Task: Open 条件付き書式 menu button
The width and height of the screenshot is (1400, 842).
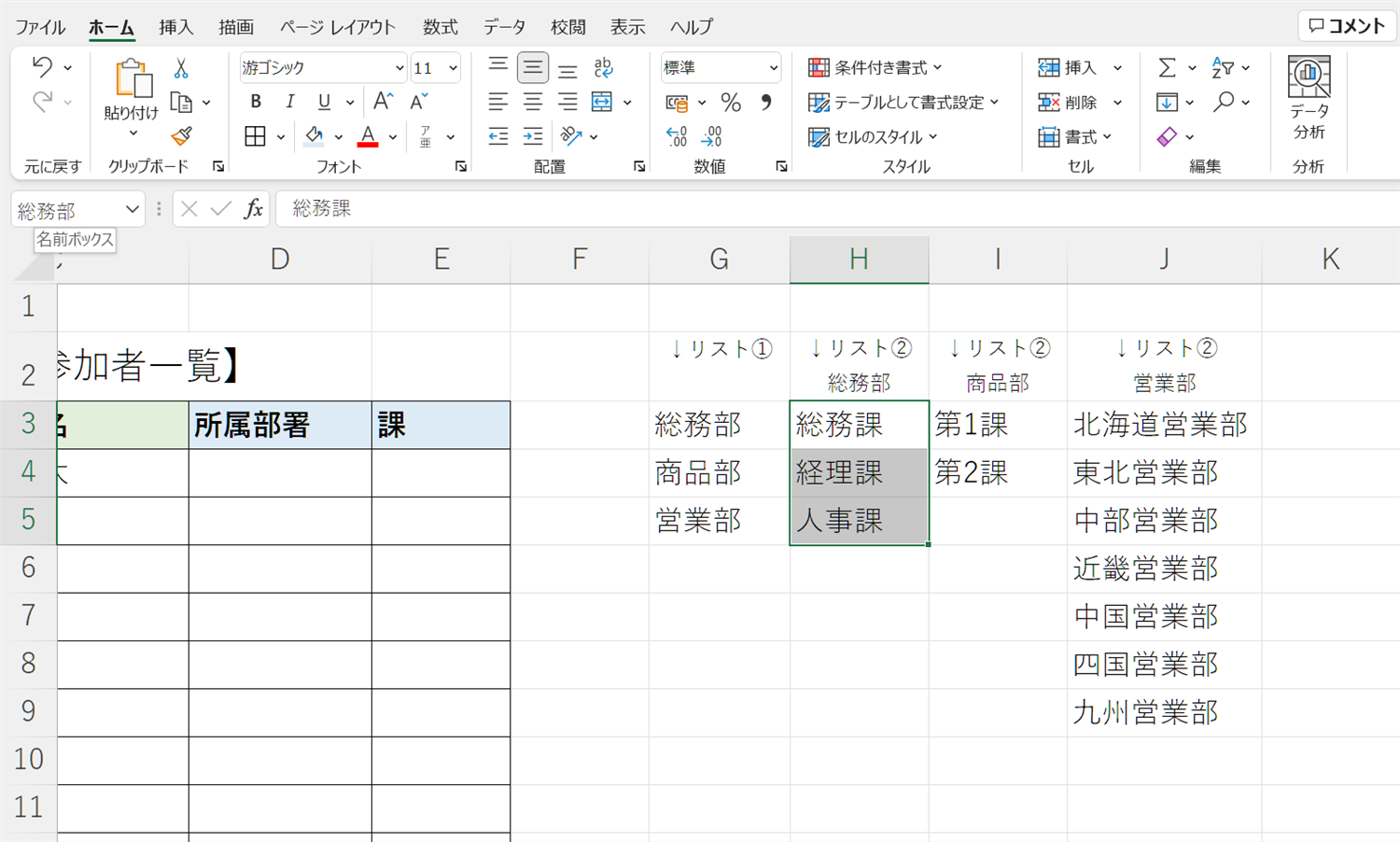Action: click(x=875, y=68)
